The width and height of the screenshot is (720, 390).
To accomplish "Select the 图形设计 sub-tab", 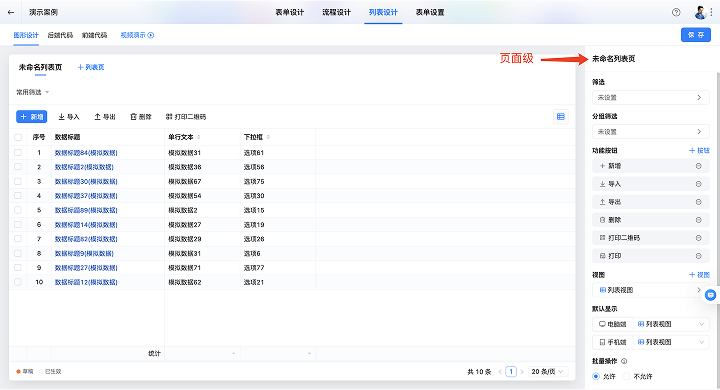I will pyautogui.click(x=26, y=35).
